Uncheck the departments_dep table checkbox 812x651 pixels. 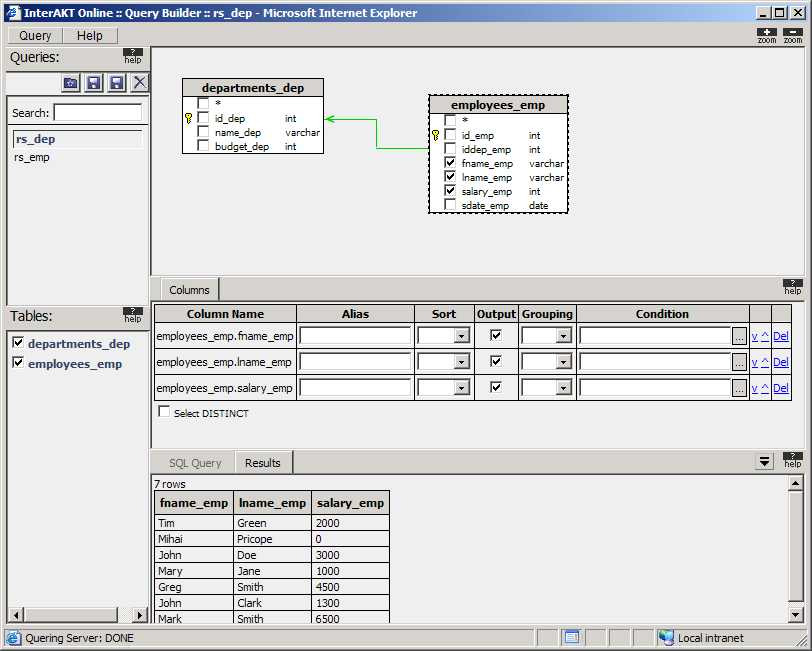[x=17, y=343]
